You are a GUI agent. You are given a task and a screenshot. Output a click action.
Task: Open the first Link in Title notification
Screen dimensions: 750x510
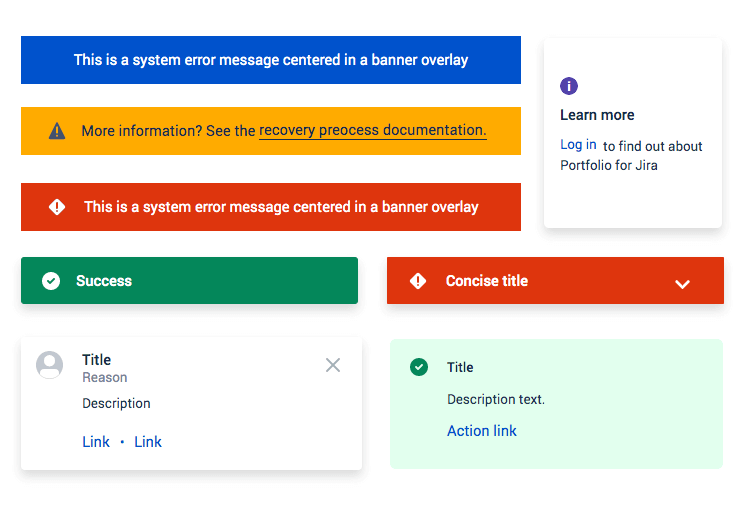pyautogui.click(x=96, y=442)
